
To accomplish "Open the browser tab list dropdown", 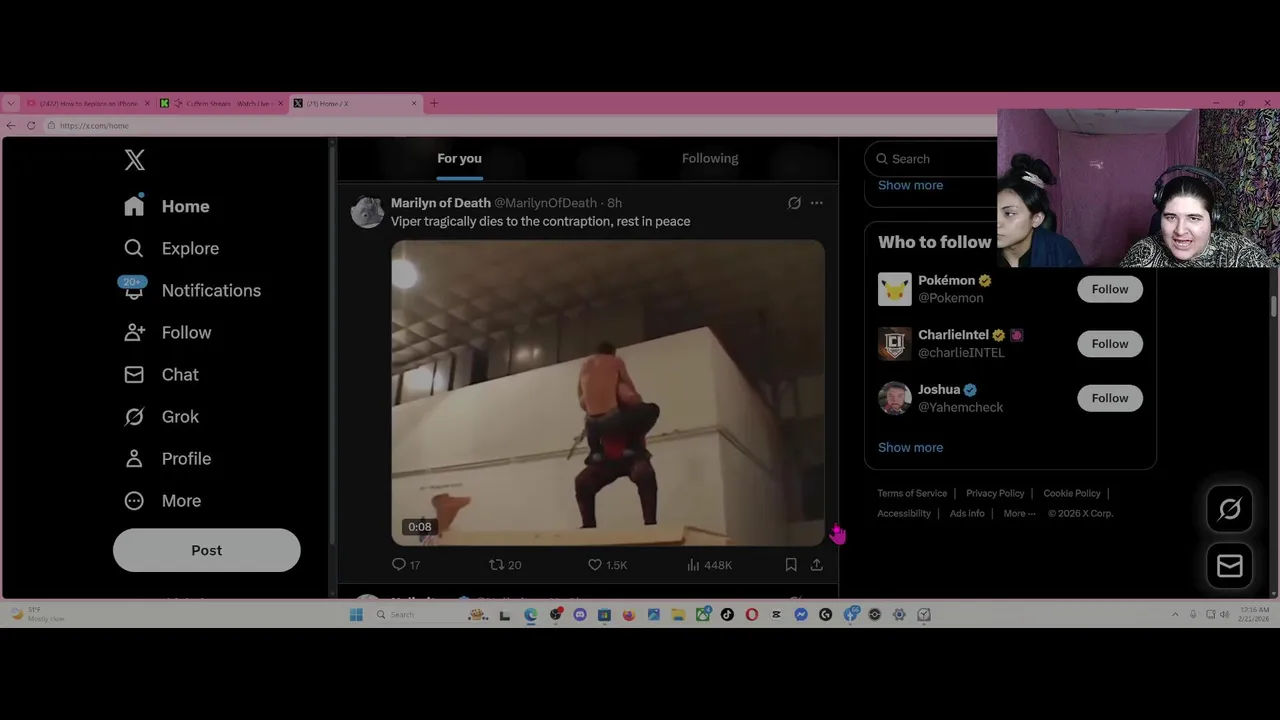I will point(10,103).
